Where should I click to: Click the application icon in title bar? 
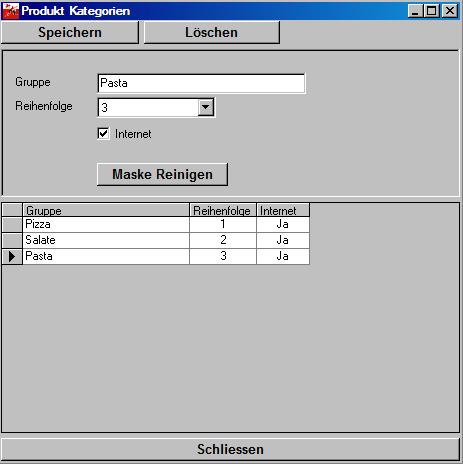pyautogui.click(x=11, y=11)
